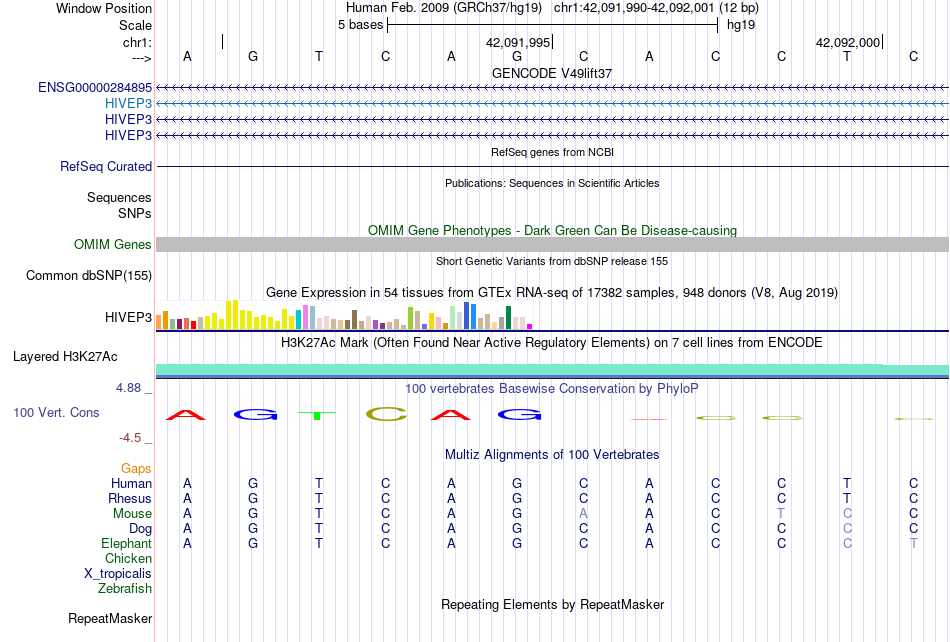
Task: Select the X_tropicalis species label
Action: point(118,574)
